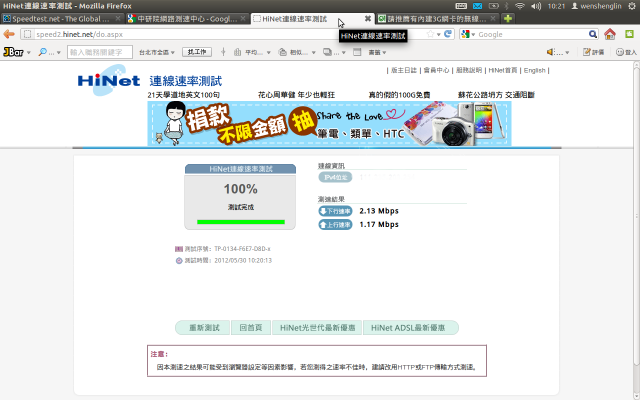Click the JBar calendar window icon
This screenshot has width=640, height=400.
[x=357, y=52]
